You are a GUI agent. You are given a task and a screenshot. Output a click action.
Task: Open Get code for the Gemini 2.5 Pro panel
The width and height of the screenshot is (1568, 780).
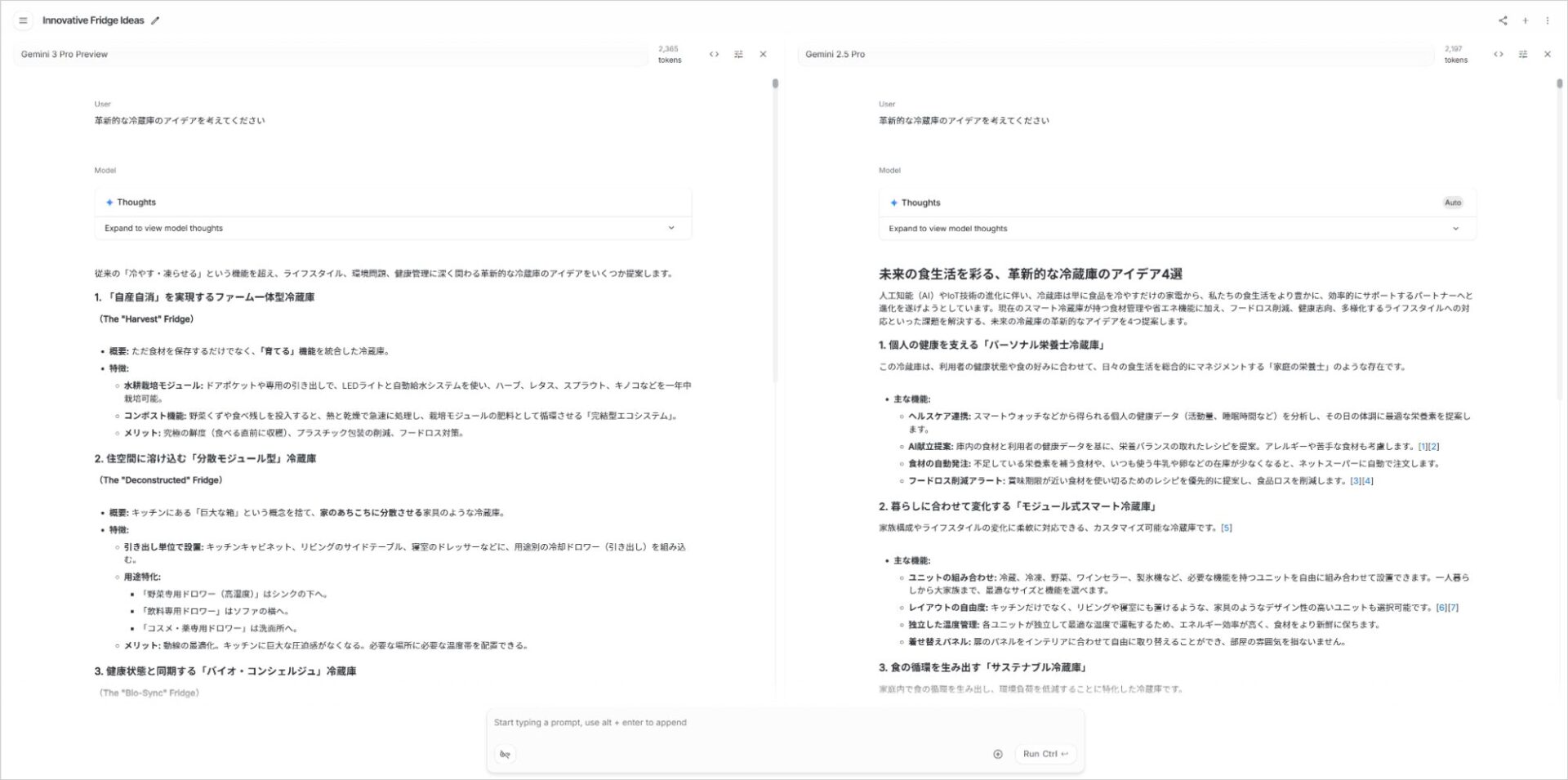pyautogui.click(x=1499, y=54)
